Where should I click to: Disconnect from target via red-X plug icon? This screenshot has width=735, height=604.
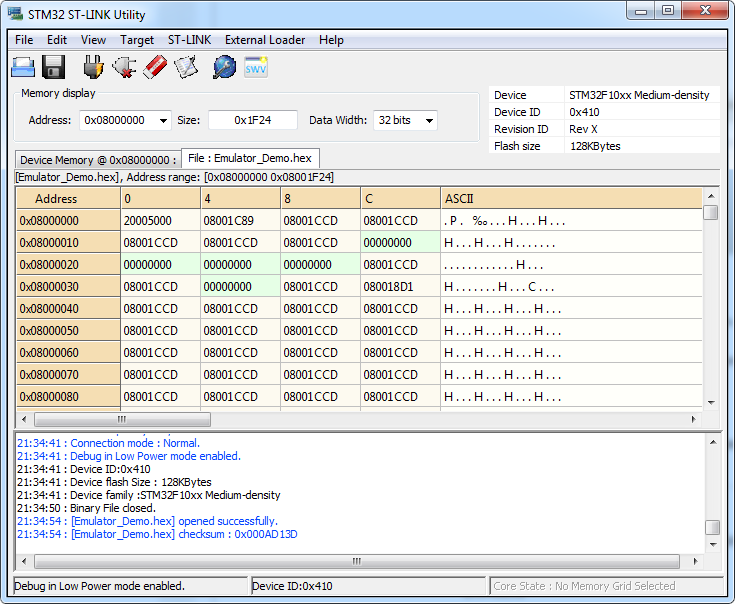[124, 67]
